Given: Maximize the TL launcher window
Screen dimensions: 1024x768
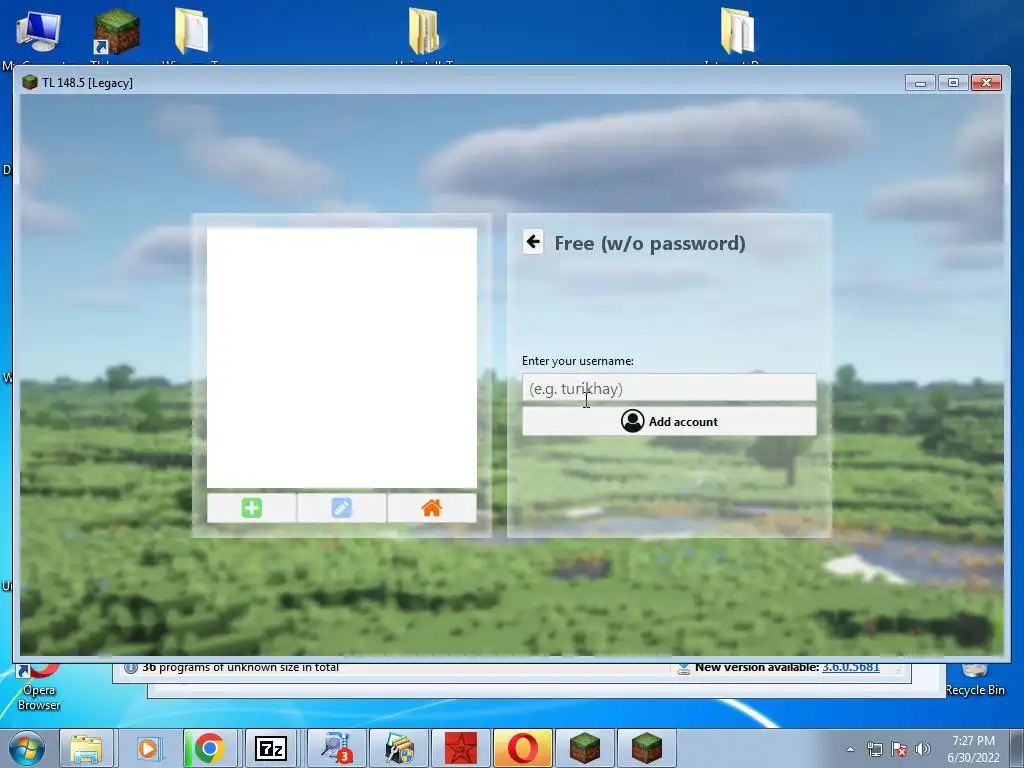Looking at the screenshot, I should [953, 82].
